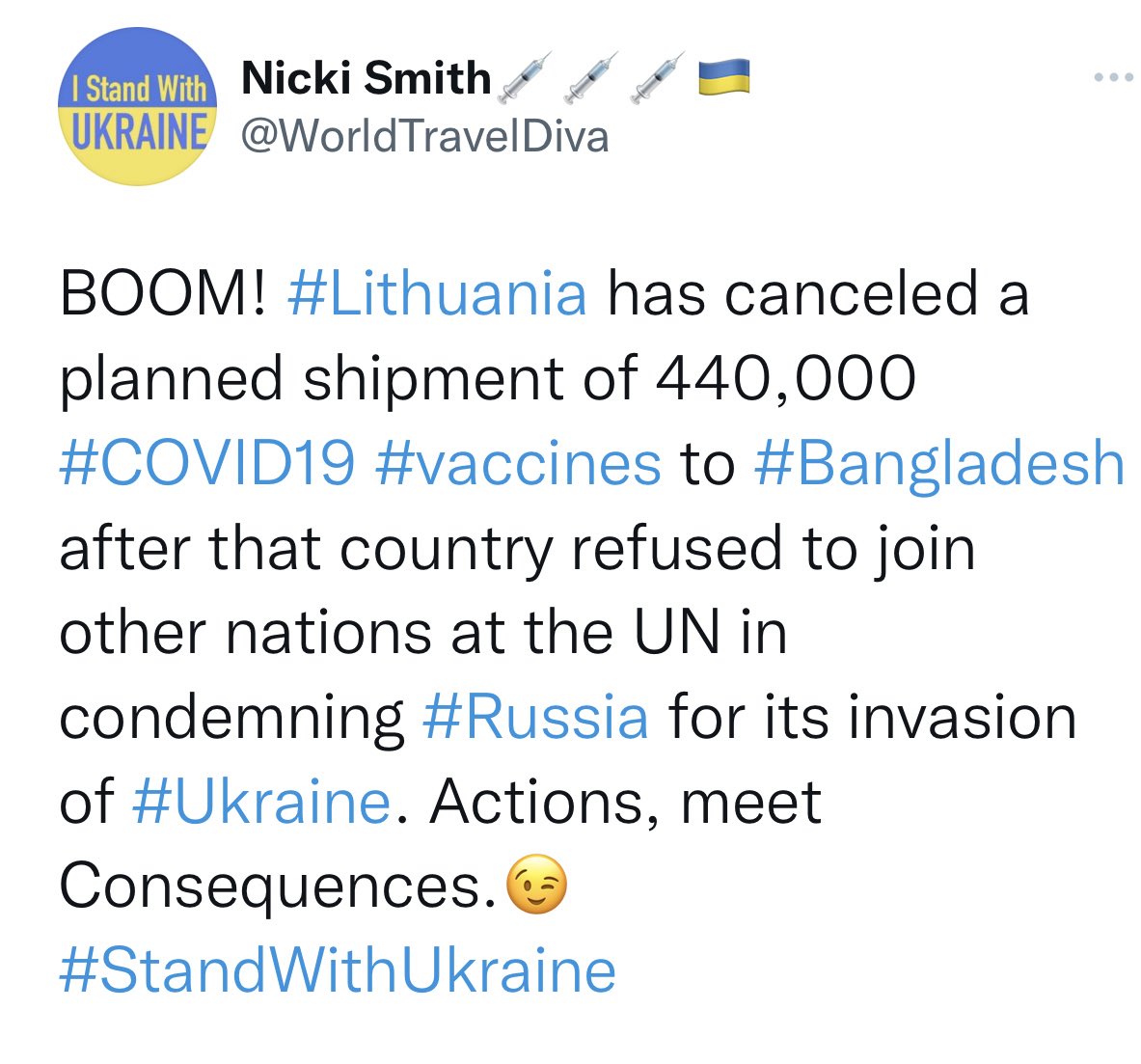
Task: Visit the #Bangladesh hashtag
Action: pyautogui.click(x=939, y=464)
